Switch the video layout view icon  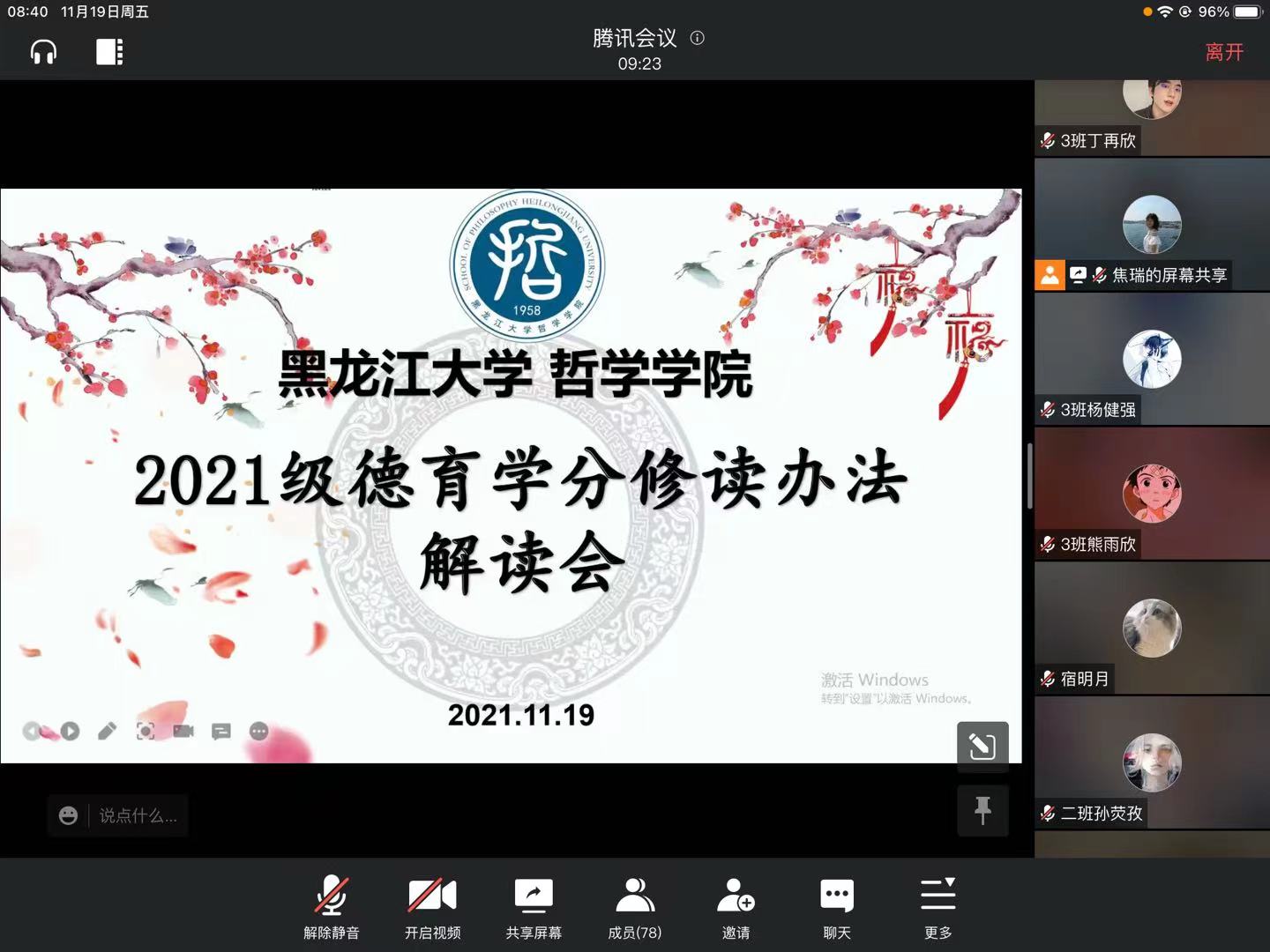[x=109, y=52]
